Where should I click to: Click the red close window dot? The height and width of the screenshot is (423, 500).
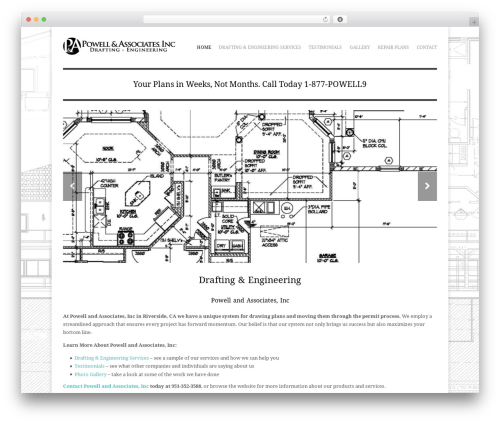pos(29,20)
